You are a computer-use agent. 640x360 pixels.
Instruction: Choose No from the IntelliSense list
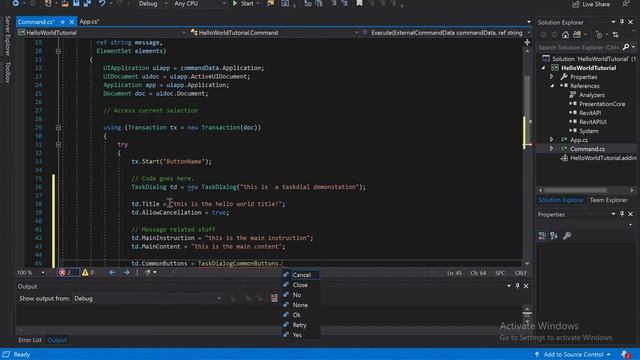click(x=300, y=295)
